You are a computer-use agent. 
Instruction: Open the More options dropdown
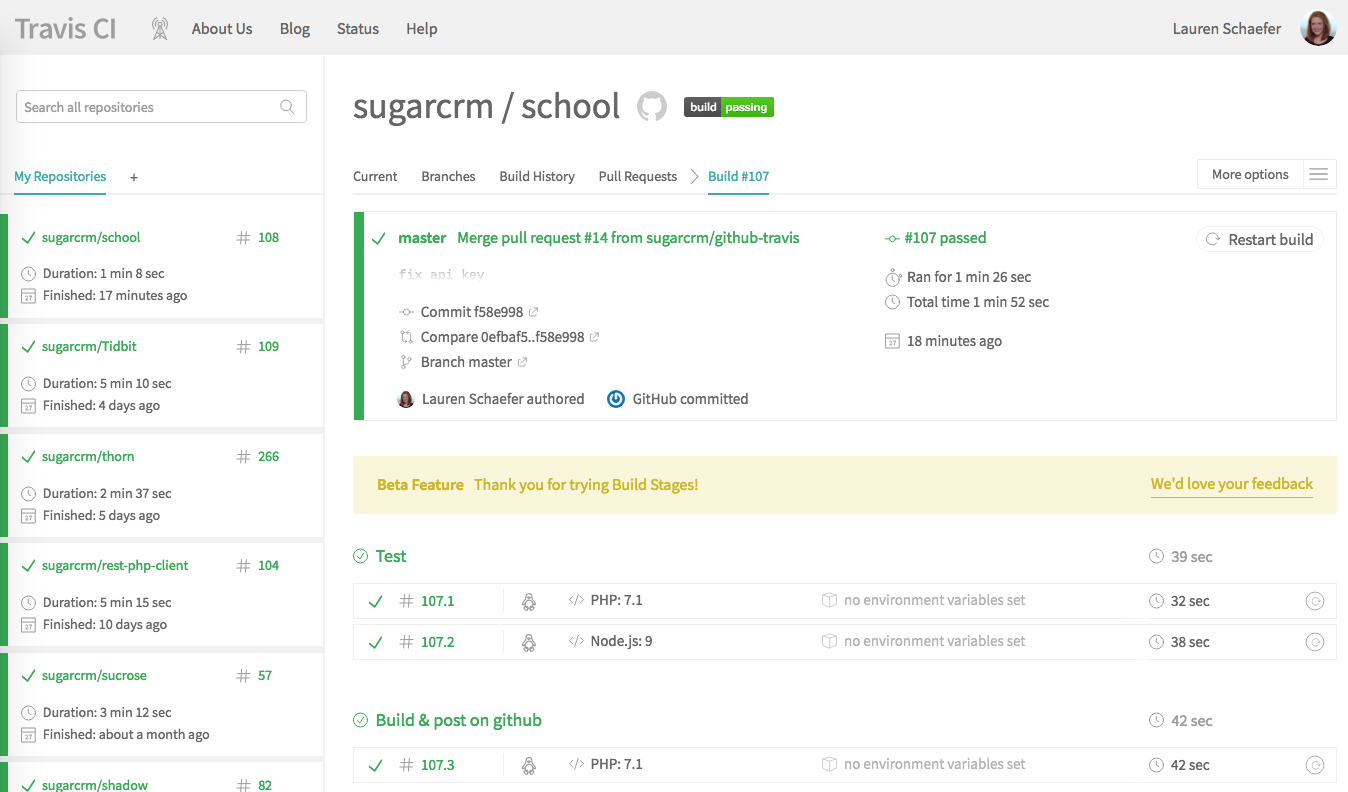point(1249,173)
